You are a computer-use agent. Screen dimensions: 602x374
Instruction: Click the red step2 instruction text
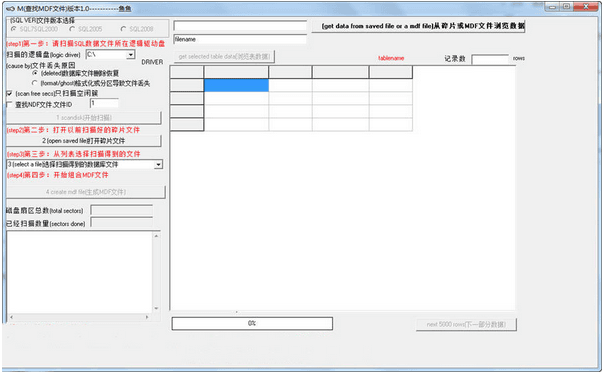tap(73, 130)
